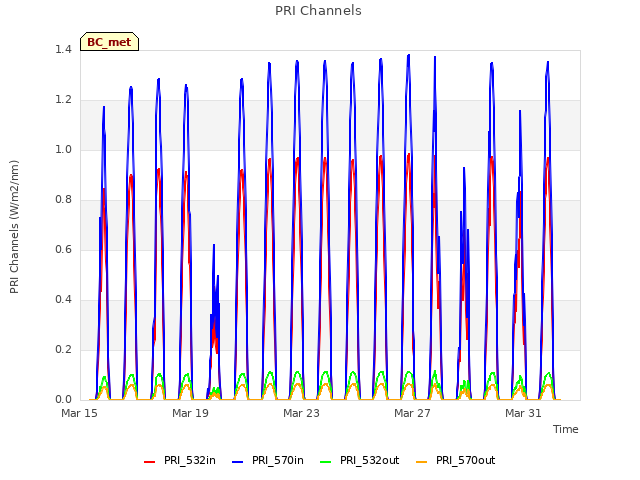The image size is (640, 480).
Task: Click the 1.4 y-axis tick label
Action: [x=63, y=50]
